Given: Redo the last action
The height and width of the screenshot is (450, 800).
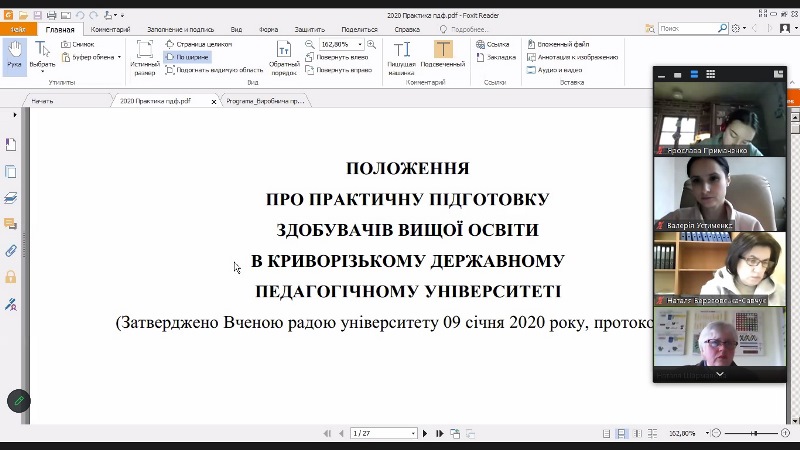Looking at the screenshot, I should click(93, 15).
